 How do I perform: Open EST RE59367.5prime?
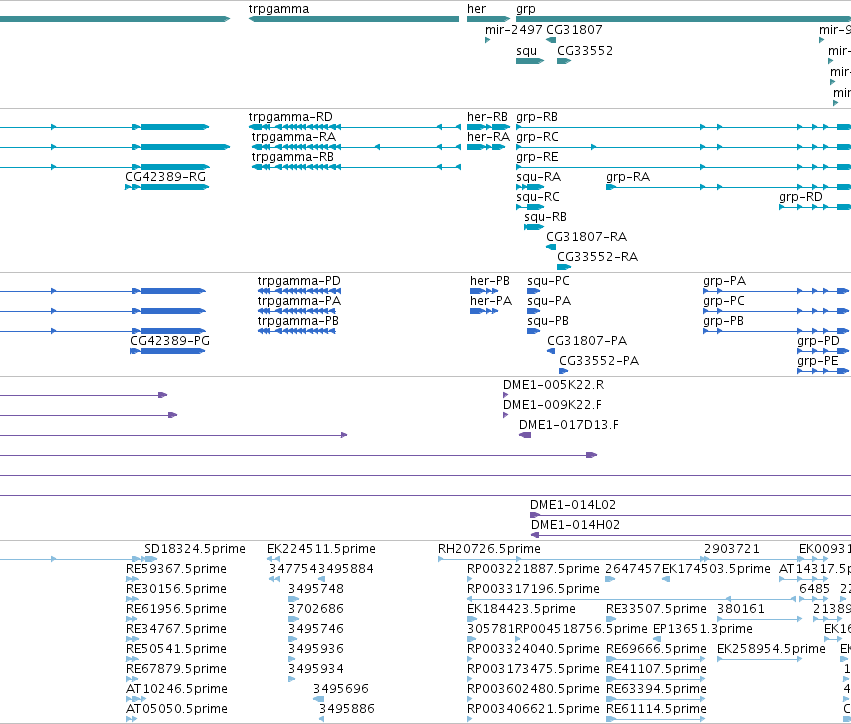pos(176,569)
